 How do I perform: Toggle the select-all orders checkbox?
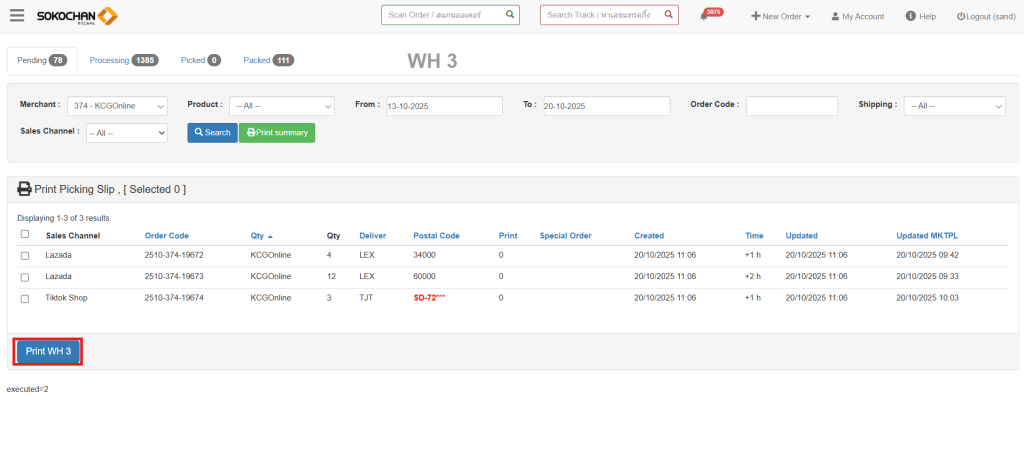[25, 235]
